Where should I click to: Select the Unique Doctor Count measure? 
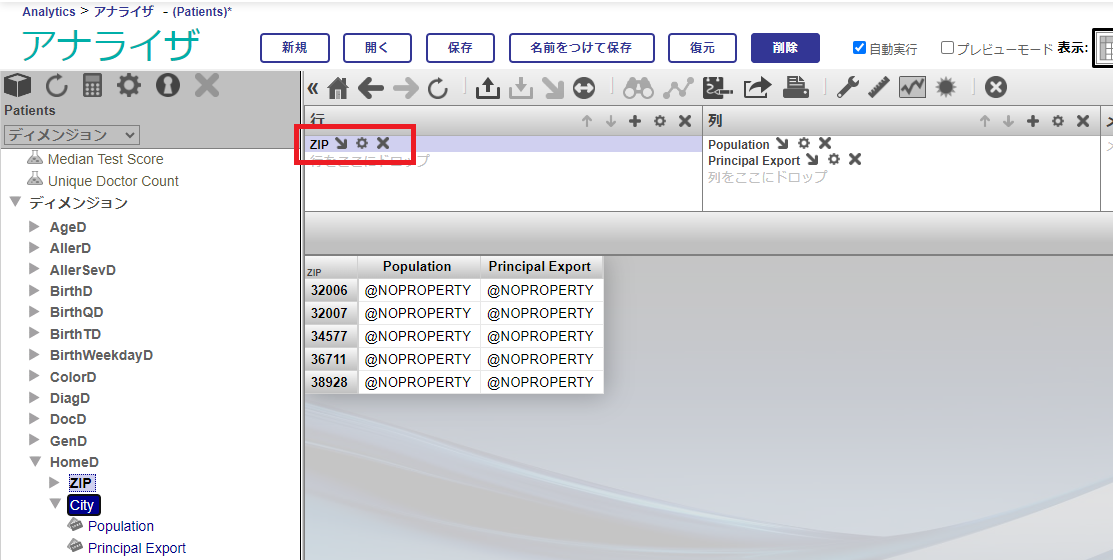tap(112, 181)
